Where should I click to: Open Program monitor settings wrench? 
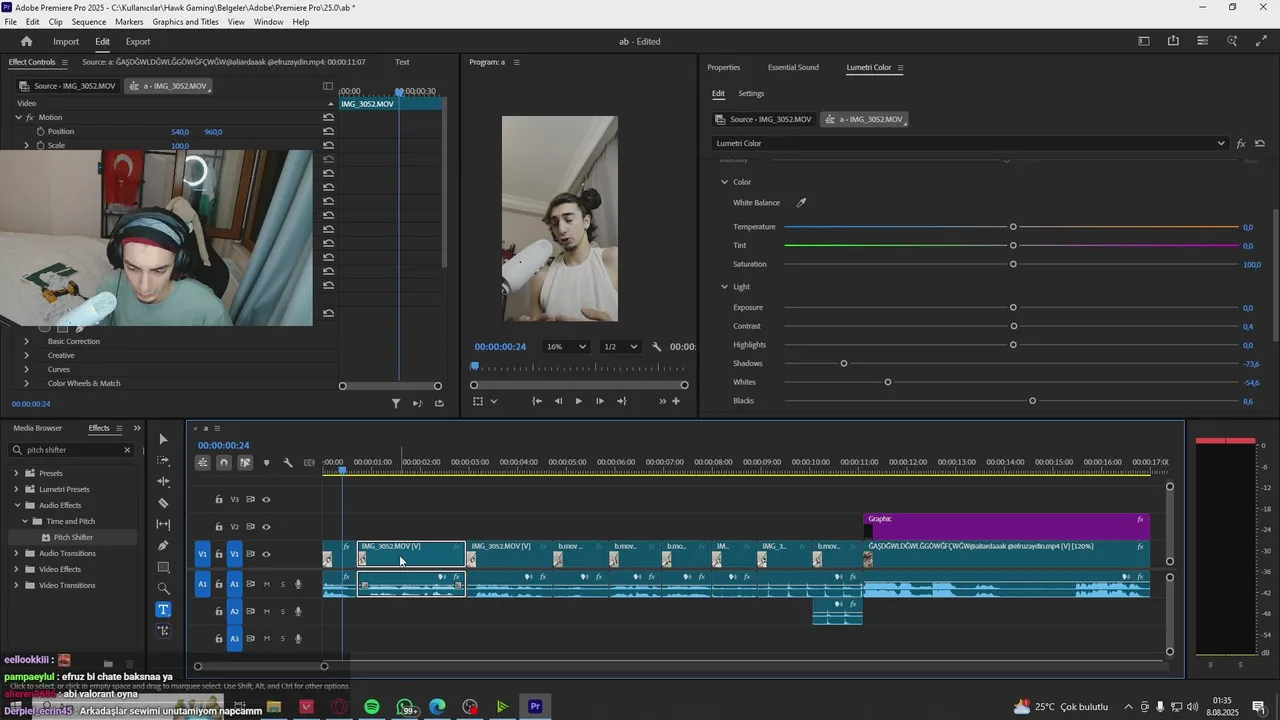coord(657,347)
